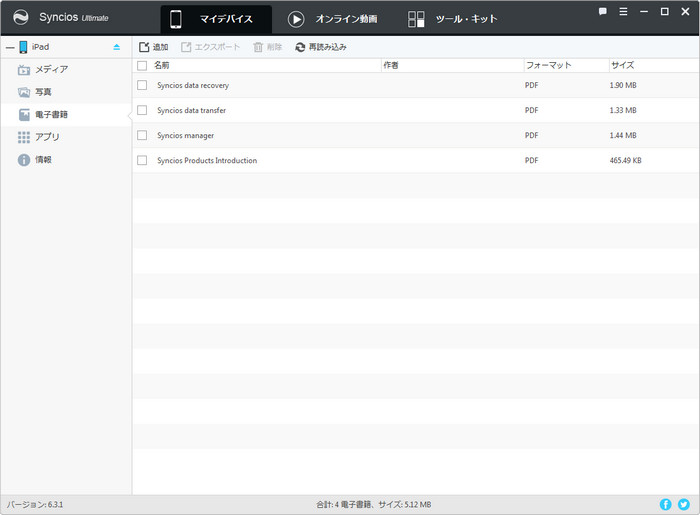The image size is (700, 515).
Task: Open the マイデバイス tab
Action: coord(216,19)
